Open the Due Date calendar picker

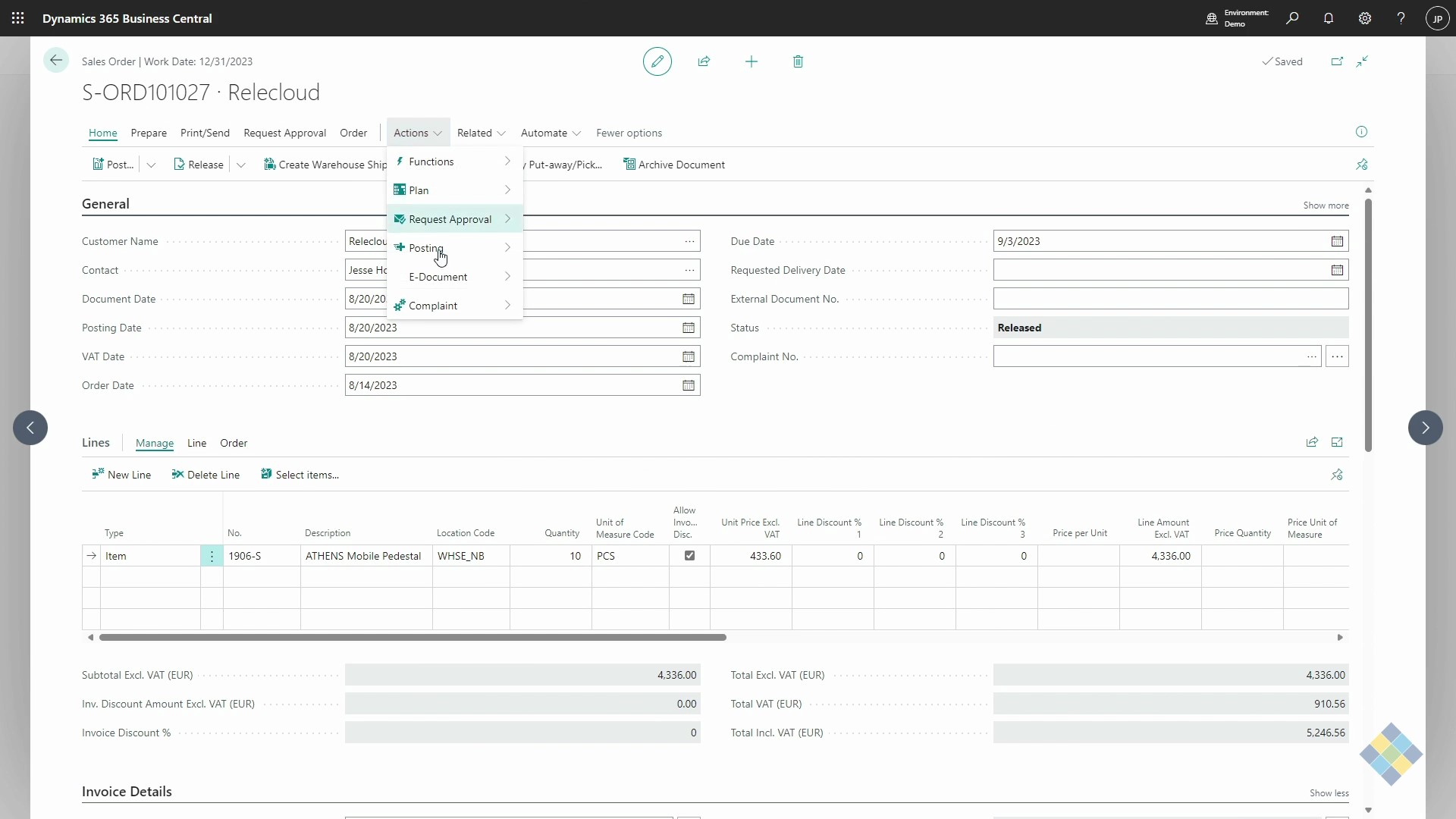click(1338, 241)
